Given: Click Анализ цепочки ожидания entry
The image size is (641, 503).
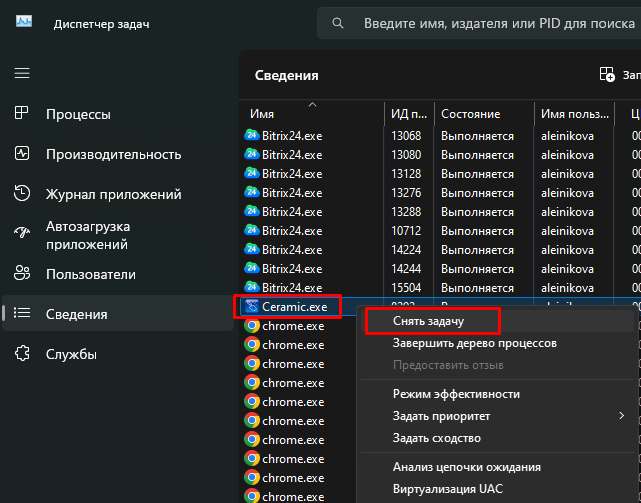Looking at the screenshot, I should tap(467, 467).
